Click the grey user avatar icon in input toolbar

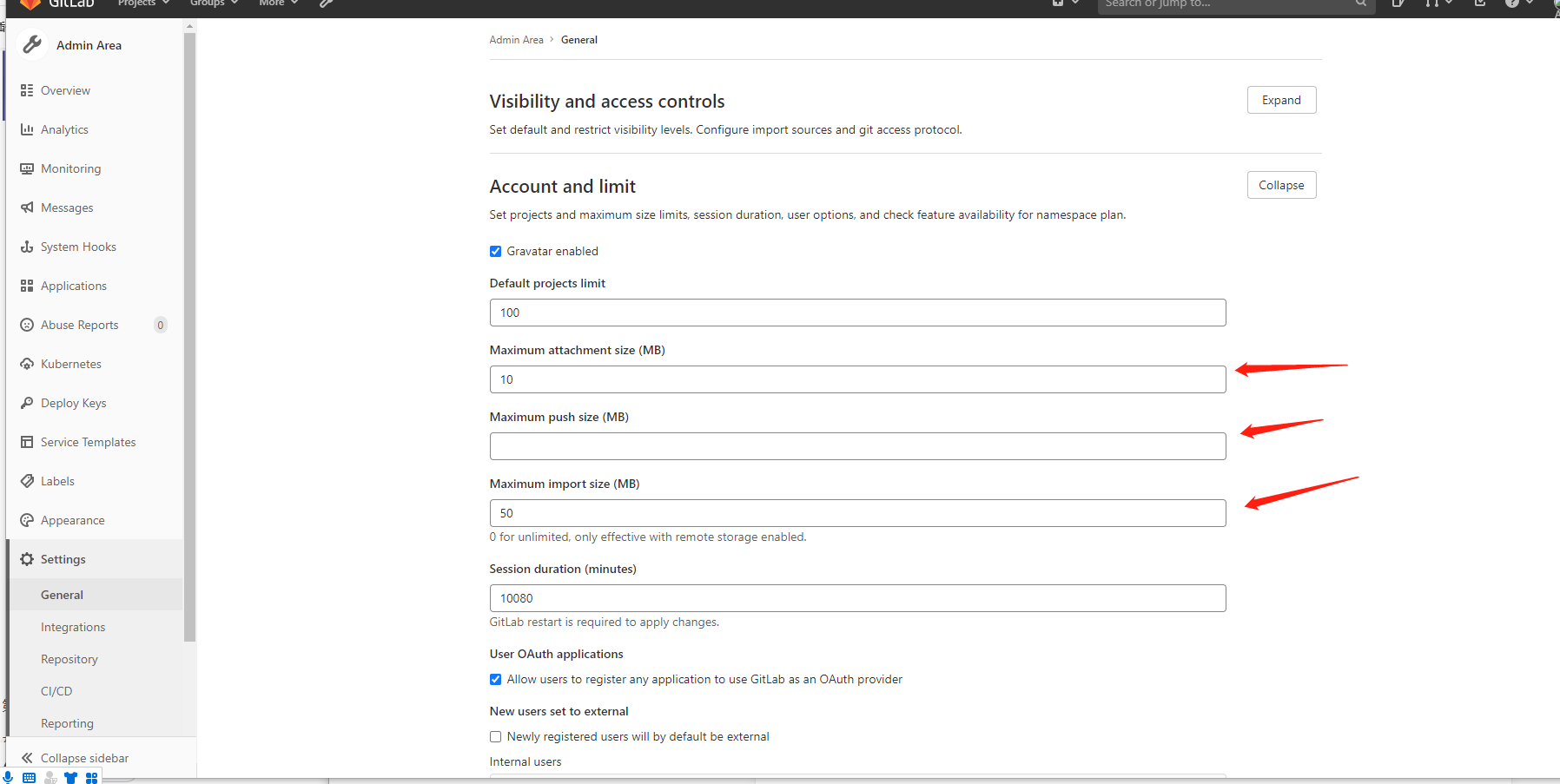(50, 778)
